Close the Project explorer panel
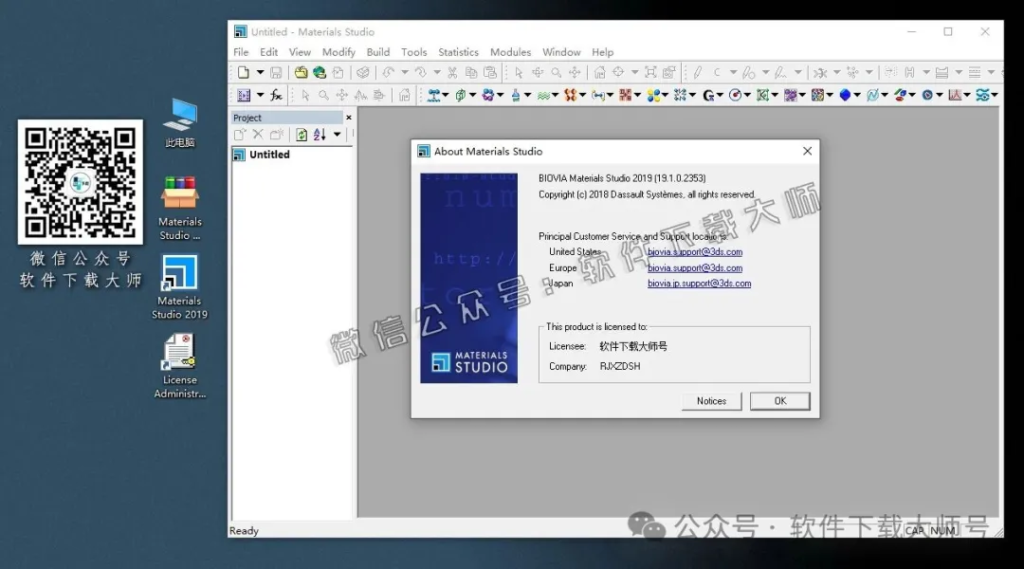The image size is (1024, 569). (x=349, y=118)
